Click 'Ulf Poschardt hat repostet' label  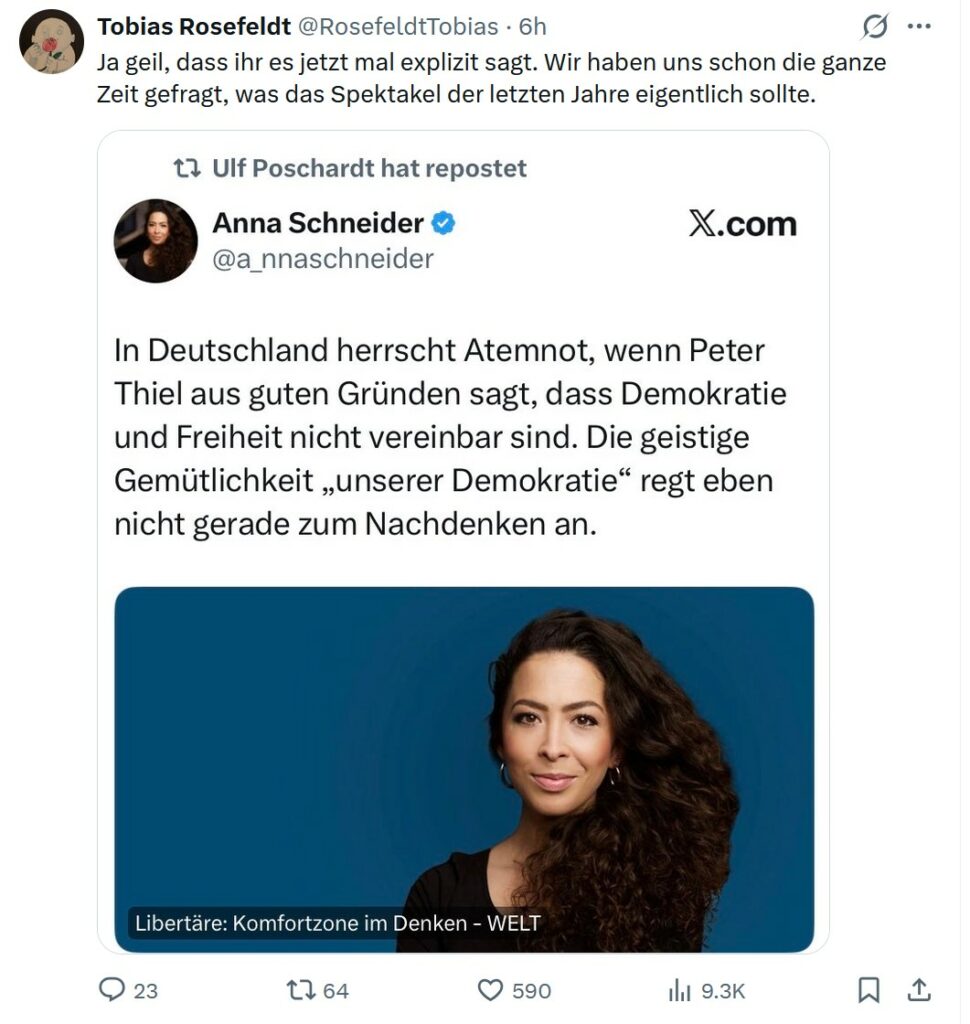pos(369,168)
